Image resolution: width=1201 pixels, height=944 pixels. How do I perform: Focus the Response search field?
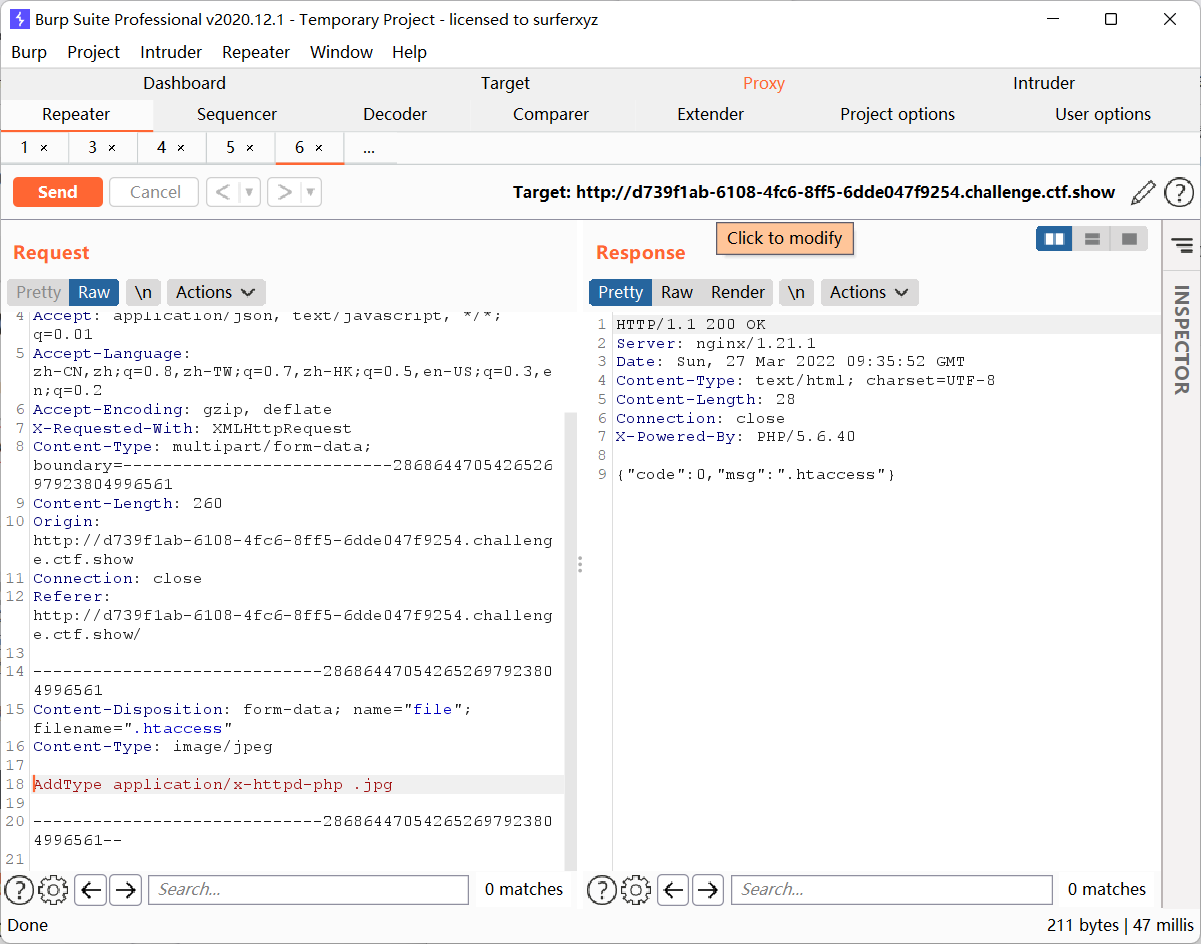coord(891,889)
